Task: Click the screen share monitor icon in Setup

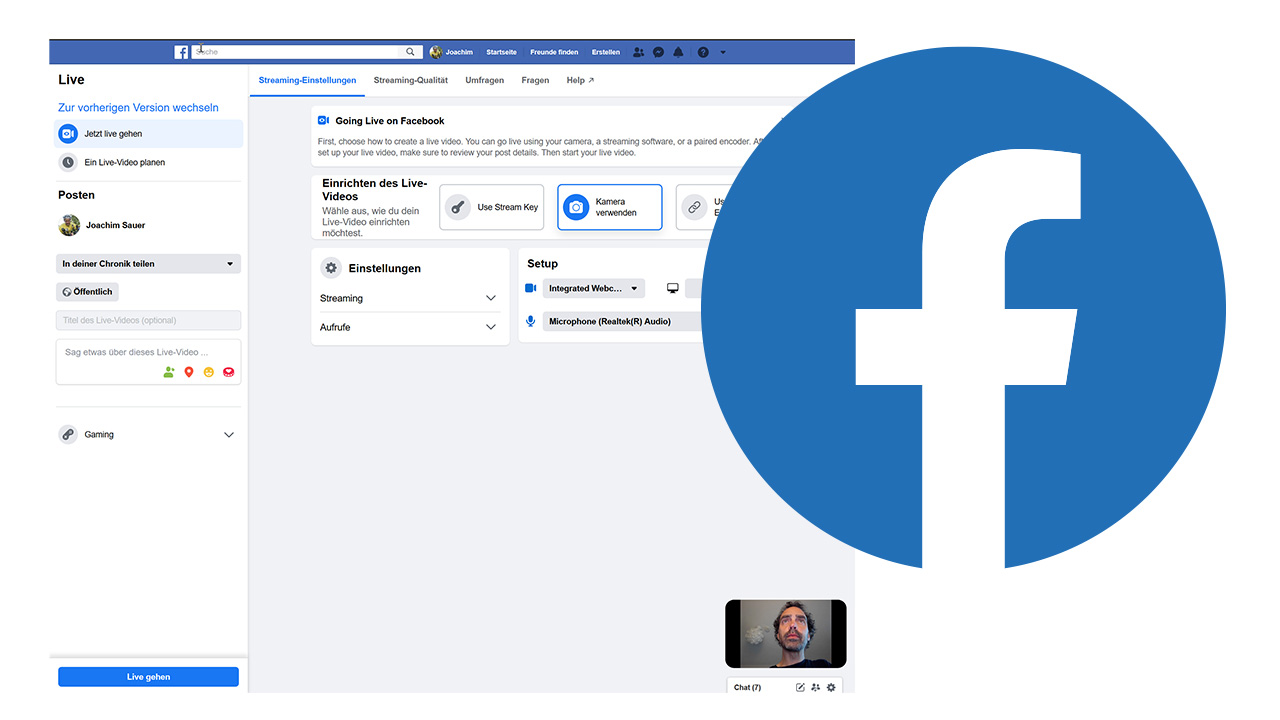Action: point(673,288)
